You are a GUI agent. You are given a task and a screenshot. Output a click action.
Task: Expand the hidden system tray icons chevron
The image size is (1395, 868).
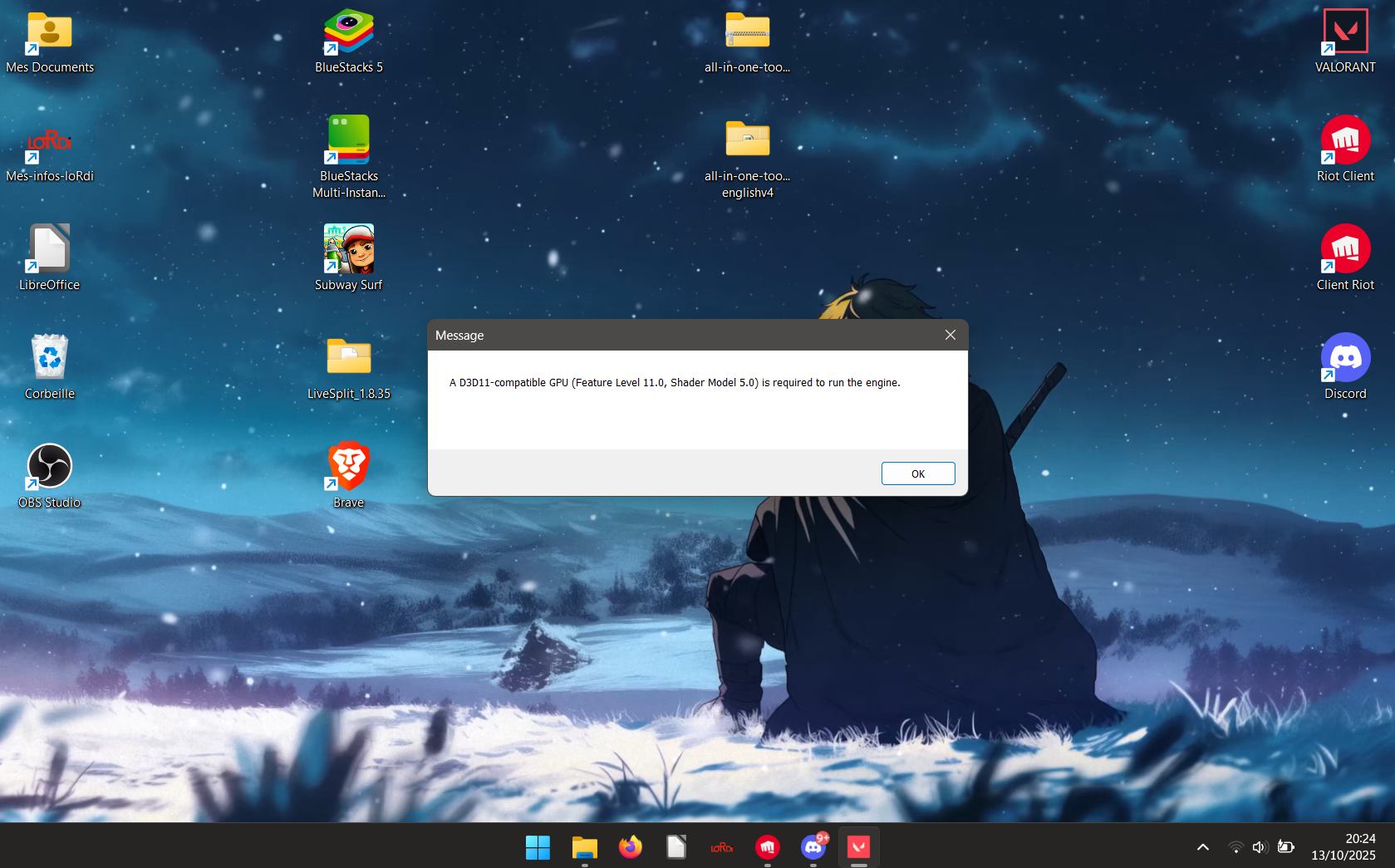(1203, 847)
